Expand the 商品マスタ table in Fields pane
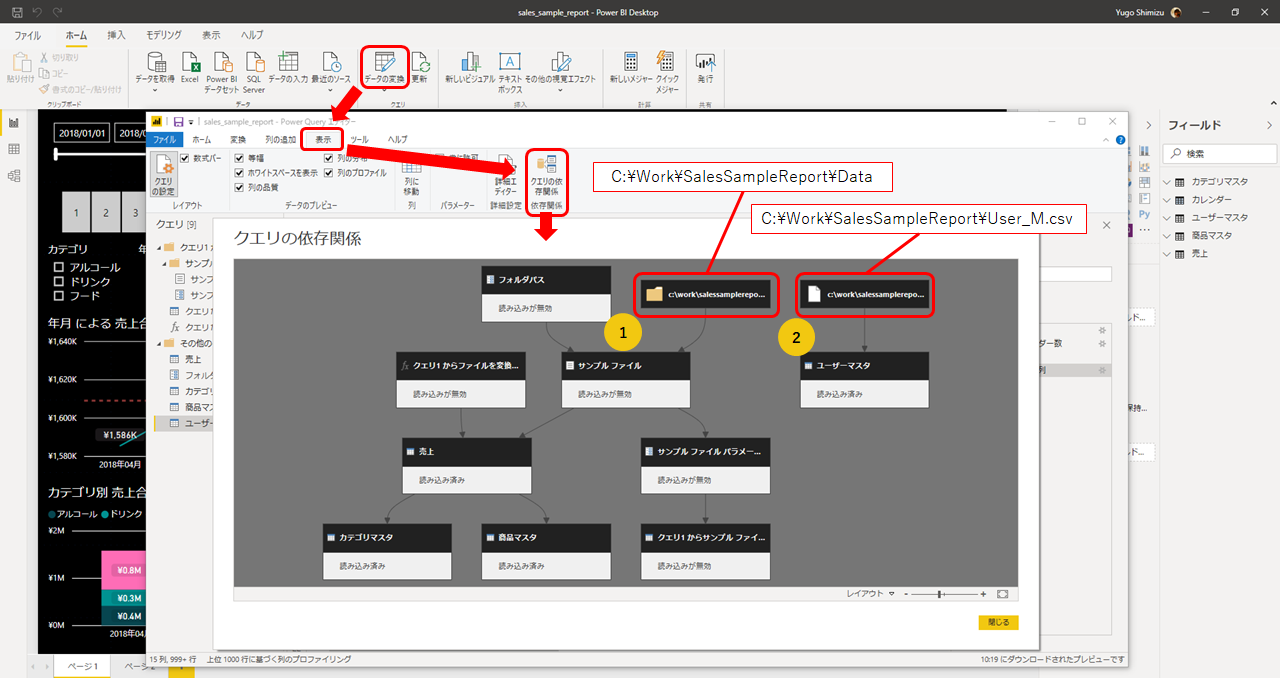The height and width of the screenshot is (678, 1280). [1168, 236]
